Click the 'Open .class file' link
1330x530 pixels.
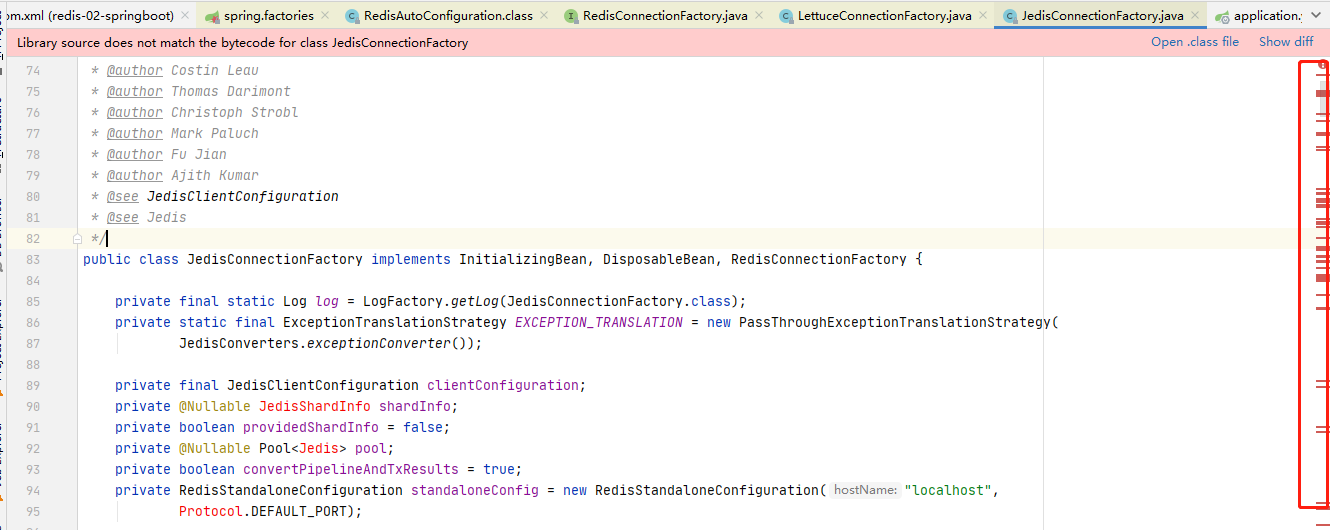click(x=1195, y=42)
